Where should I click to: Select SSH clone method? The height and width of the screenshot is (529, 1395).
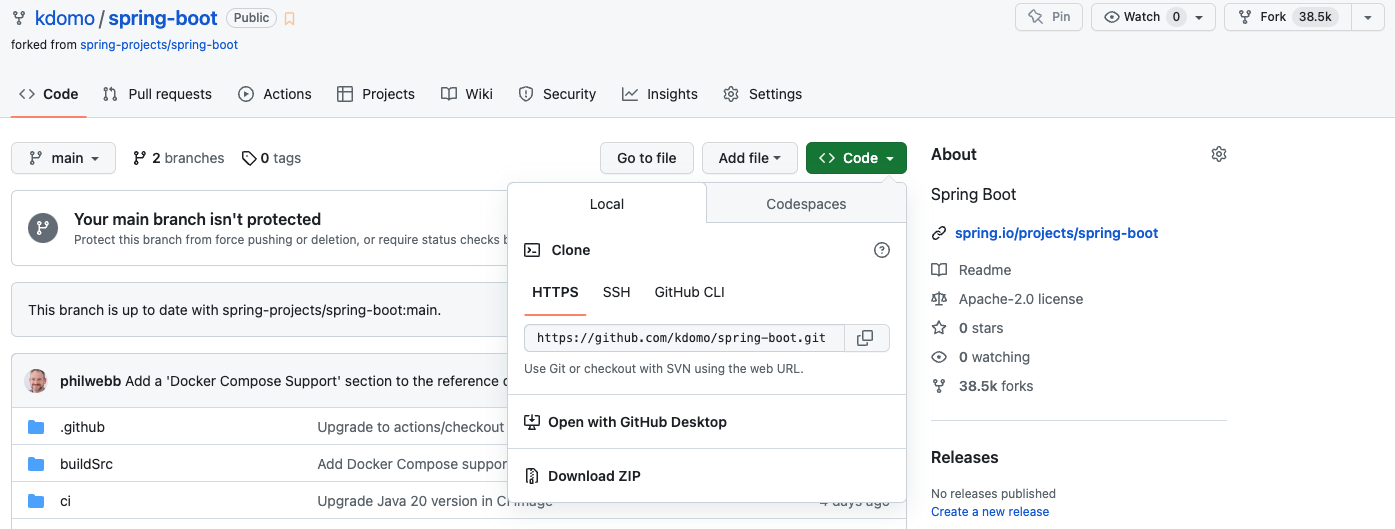pos(617,293)
